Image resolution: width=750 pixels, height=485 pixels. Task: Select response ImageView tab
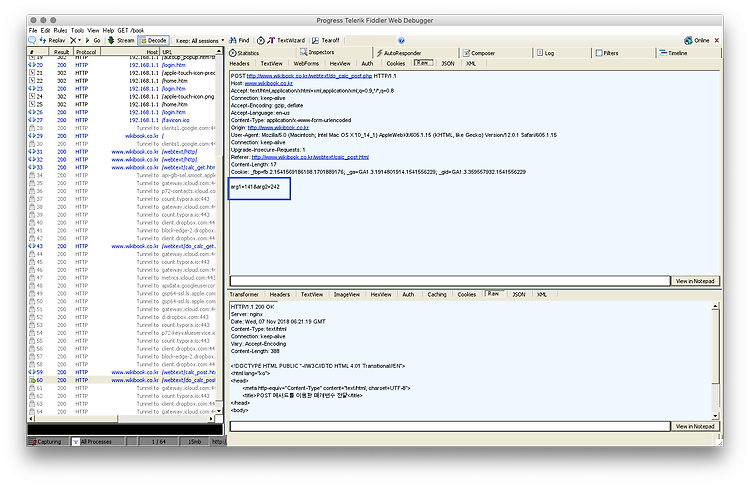tap(347, 295)
